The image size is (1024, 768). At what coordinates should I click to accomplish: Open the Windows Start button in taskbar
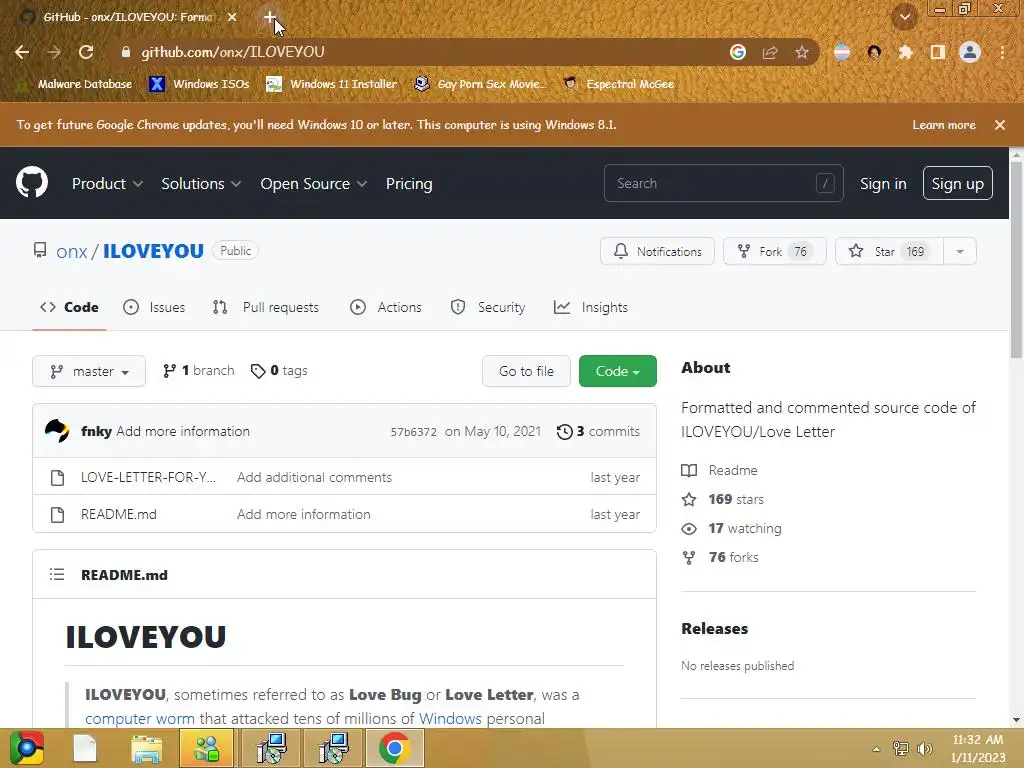click(26, 748)
